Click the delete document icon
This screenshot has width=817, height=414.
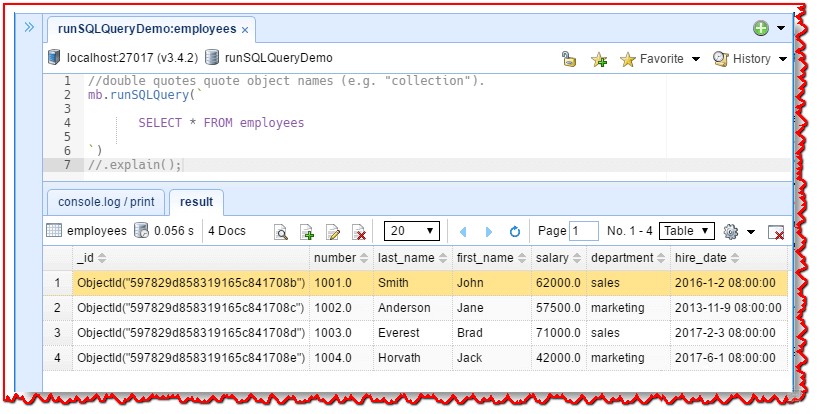(x=360, y=232)
